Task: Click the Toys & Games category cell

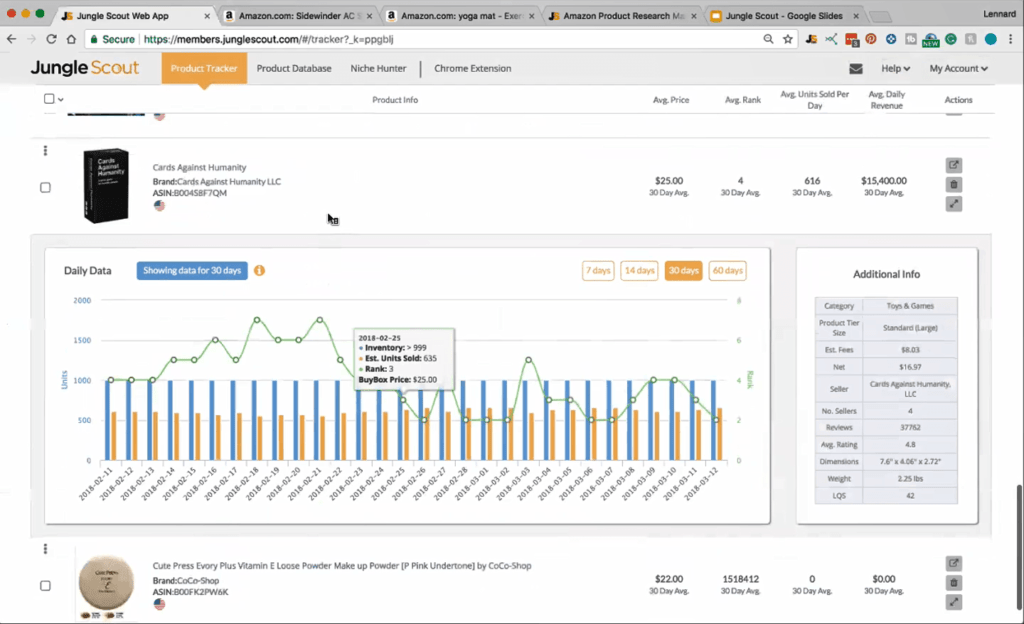Action: tap(910, 305)
